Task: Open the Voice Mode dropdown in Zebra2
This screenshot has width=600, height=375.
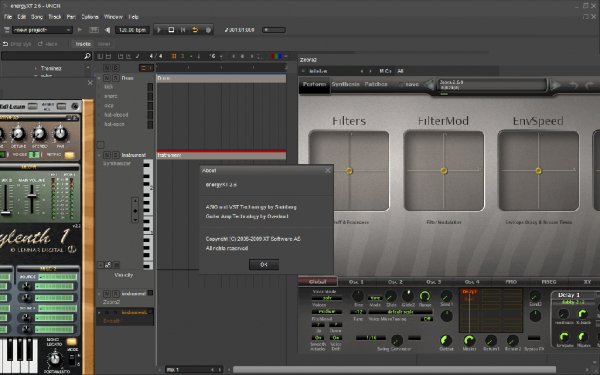Action: tap(327, 298)
